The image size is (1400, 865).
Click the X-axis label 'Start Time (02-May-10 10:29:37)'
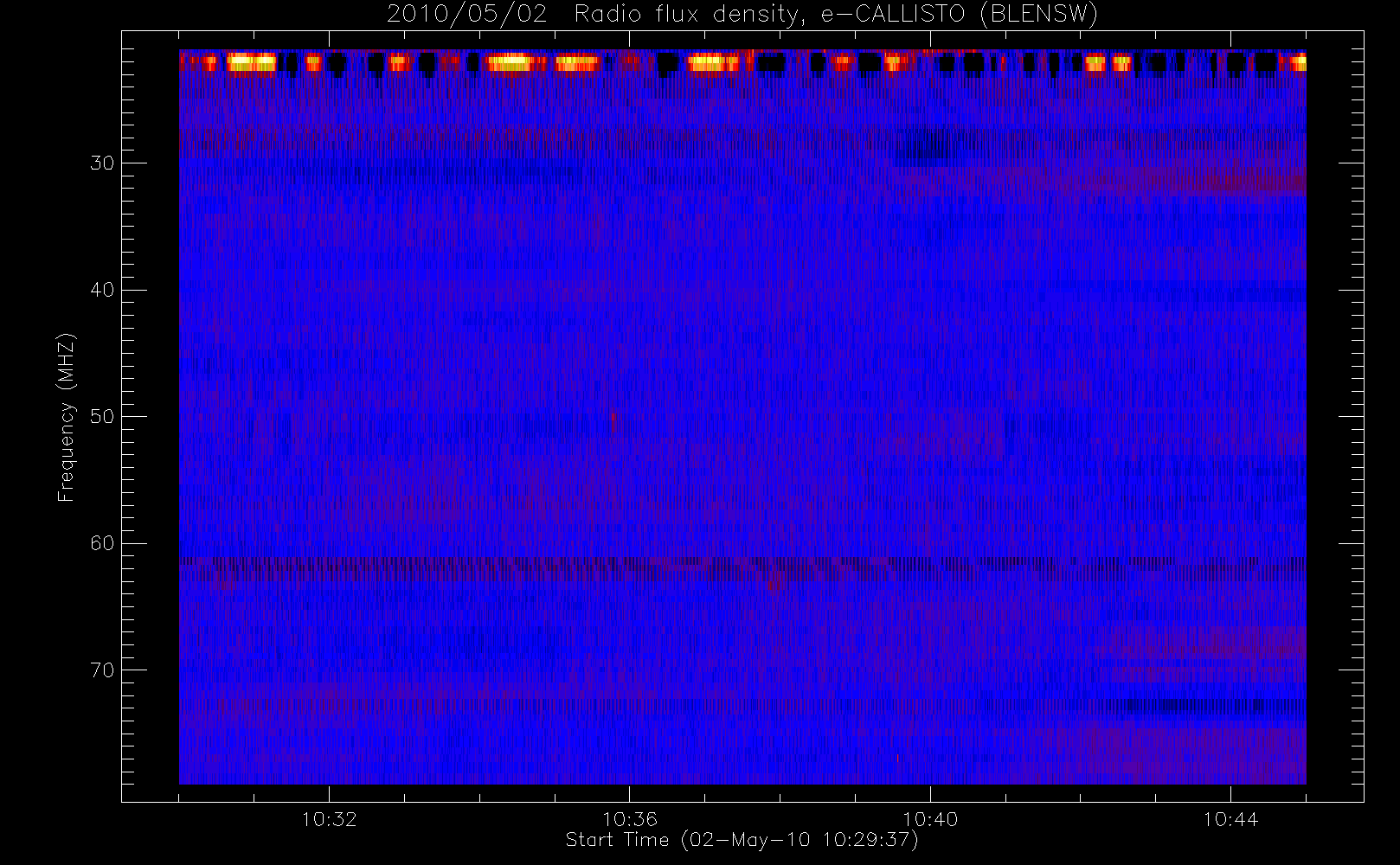[x=742, y=840]
